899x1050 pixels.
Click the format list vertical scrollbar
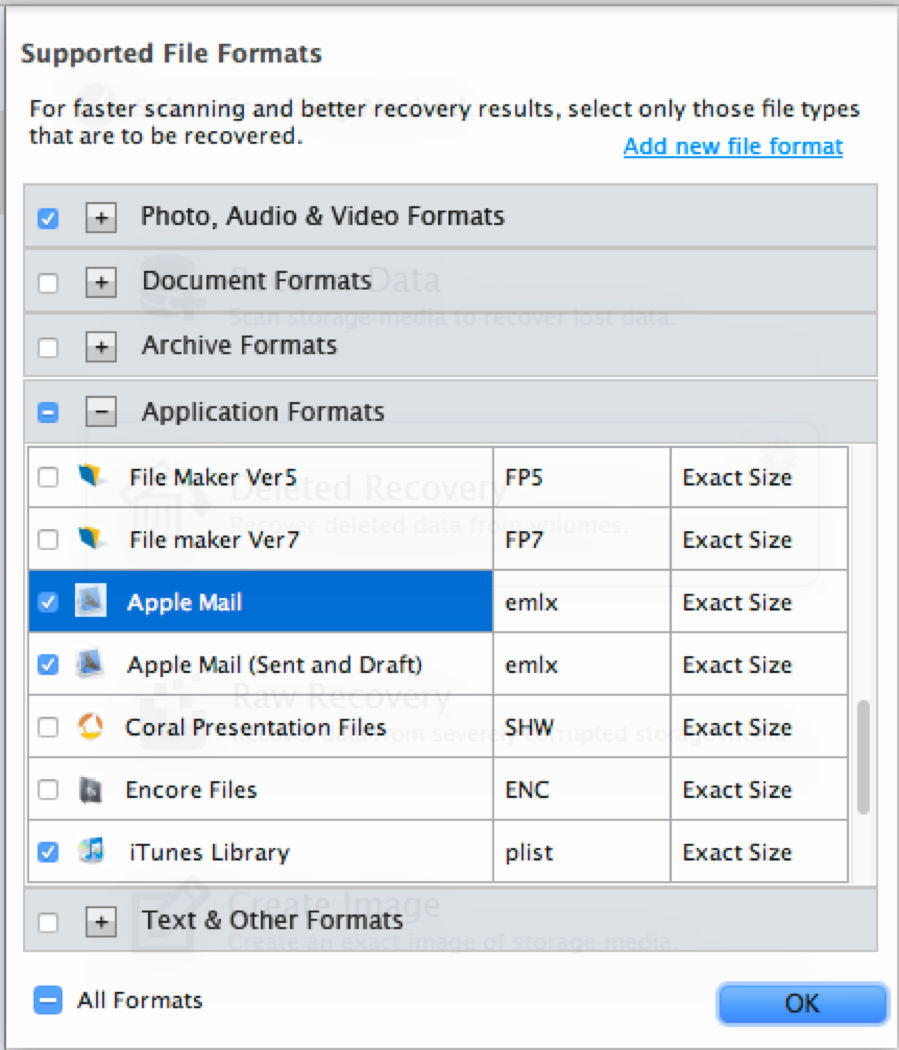point(864,757)
